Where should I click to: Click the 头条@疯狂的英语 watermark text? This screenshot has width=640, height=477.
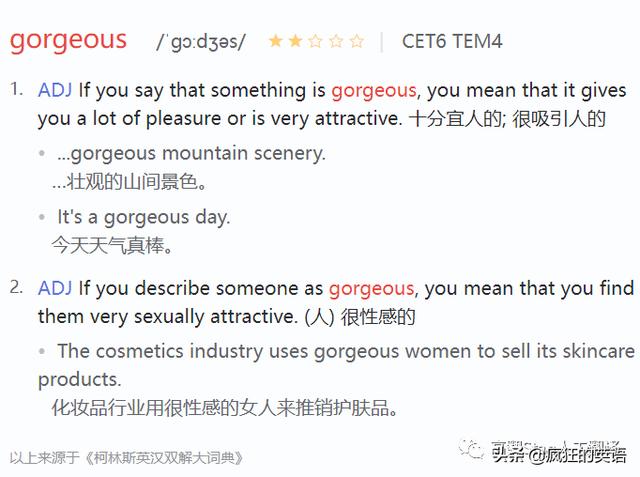tap(559, 453)
